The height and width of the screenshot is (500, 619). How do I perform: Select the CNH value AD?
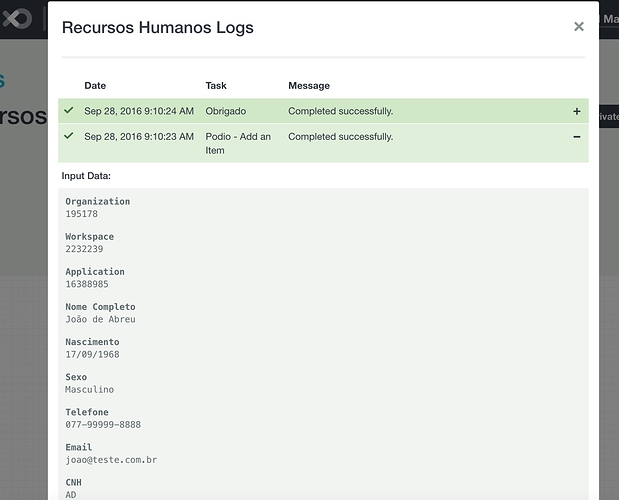click(x=71, y=495)
